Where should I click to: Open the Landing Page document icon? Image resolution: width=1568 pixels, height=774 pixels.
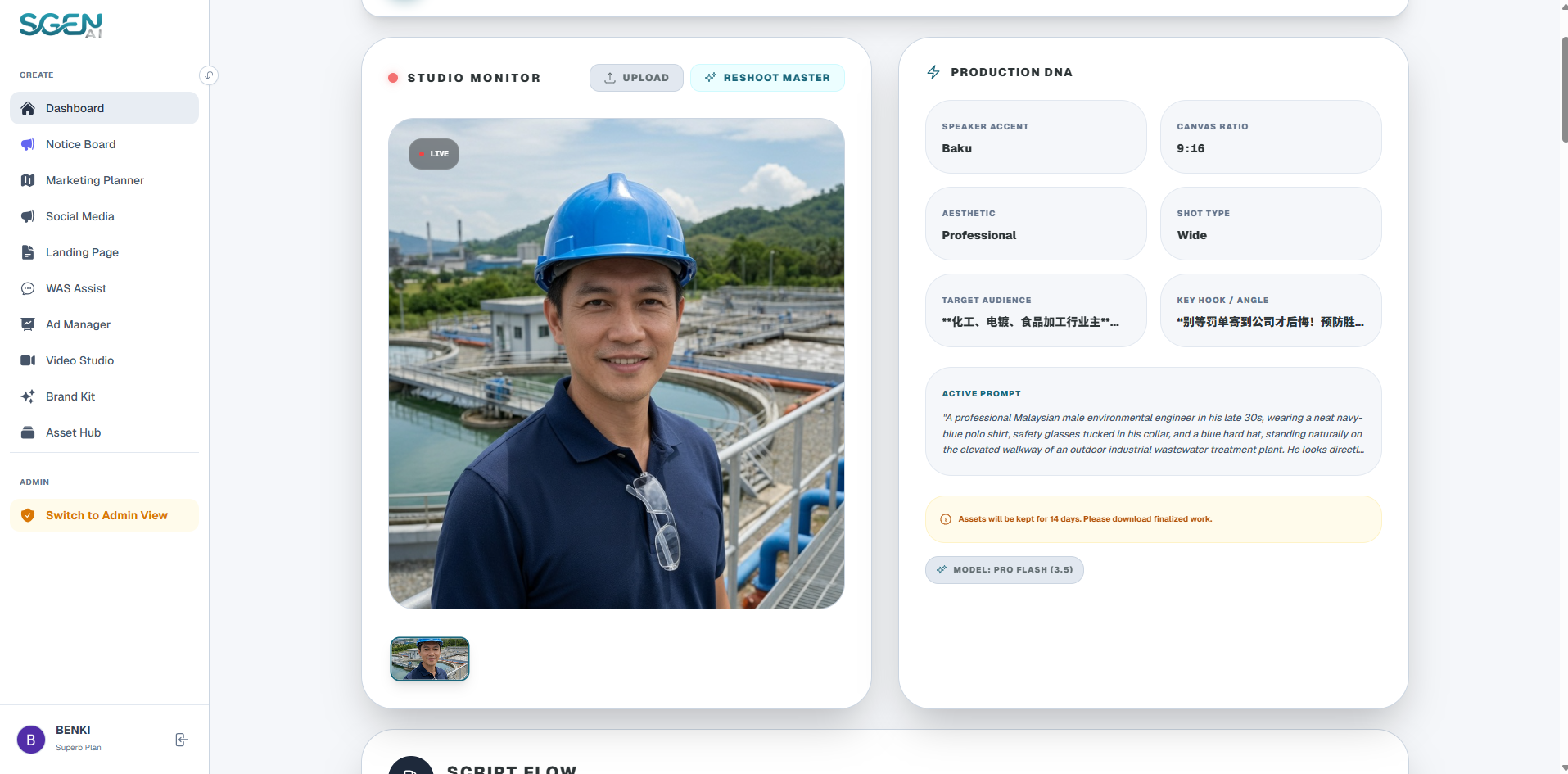tap(28, 252)
